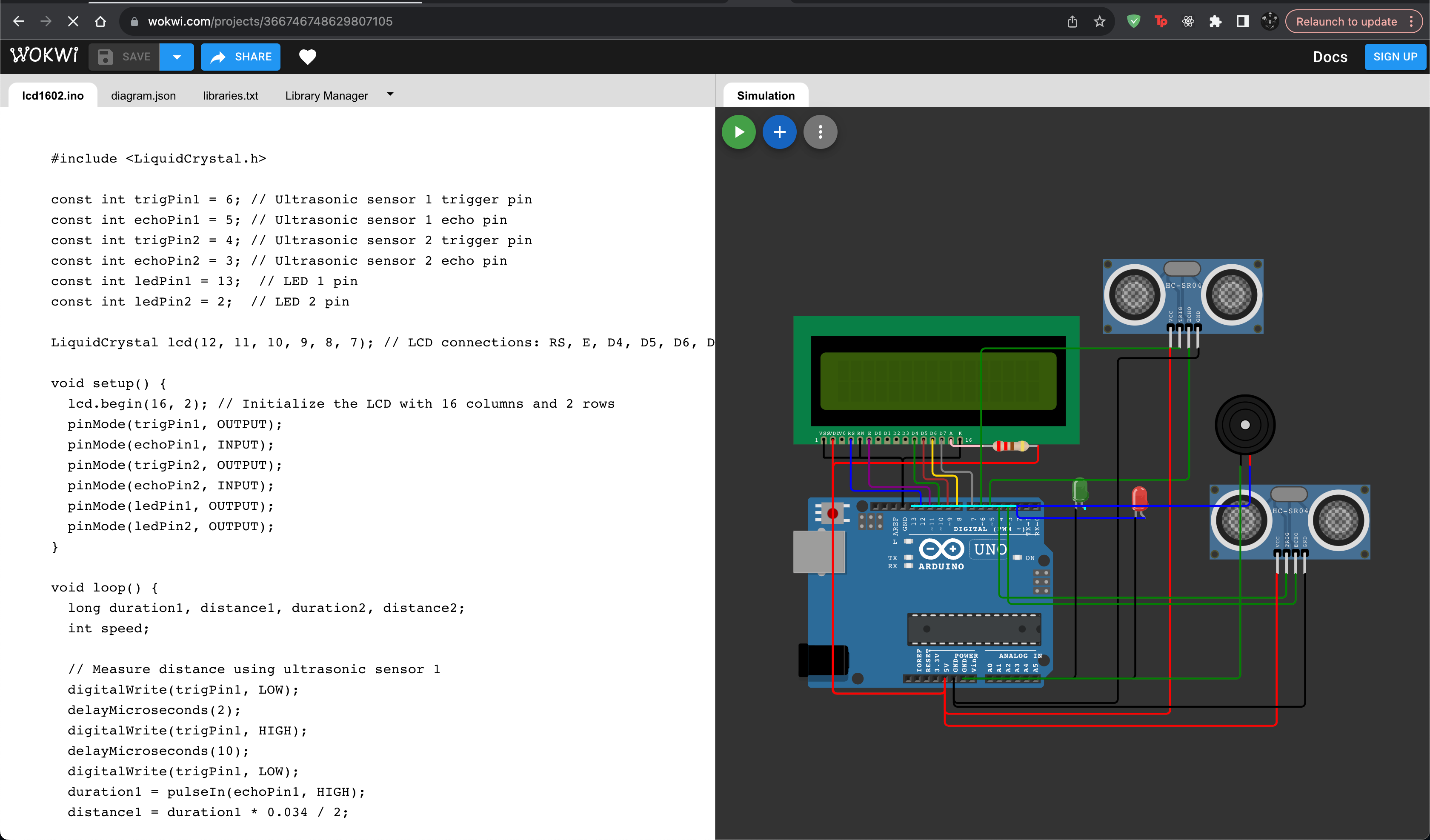Open the Chrome menu next to Relaunch to update
Screen dimensions: 1430x840
pos(1411,22)
